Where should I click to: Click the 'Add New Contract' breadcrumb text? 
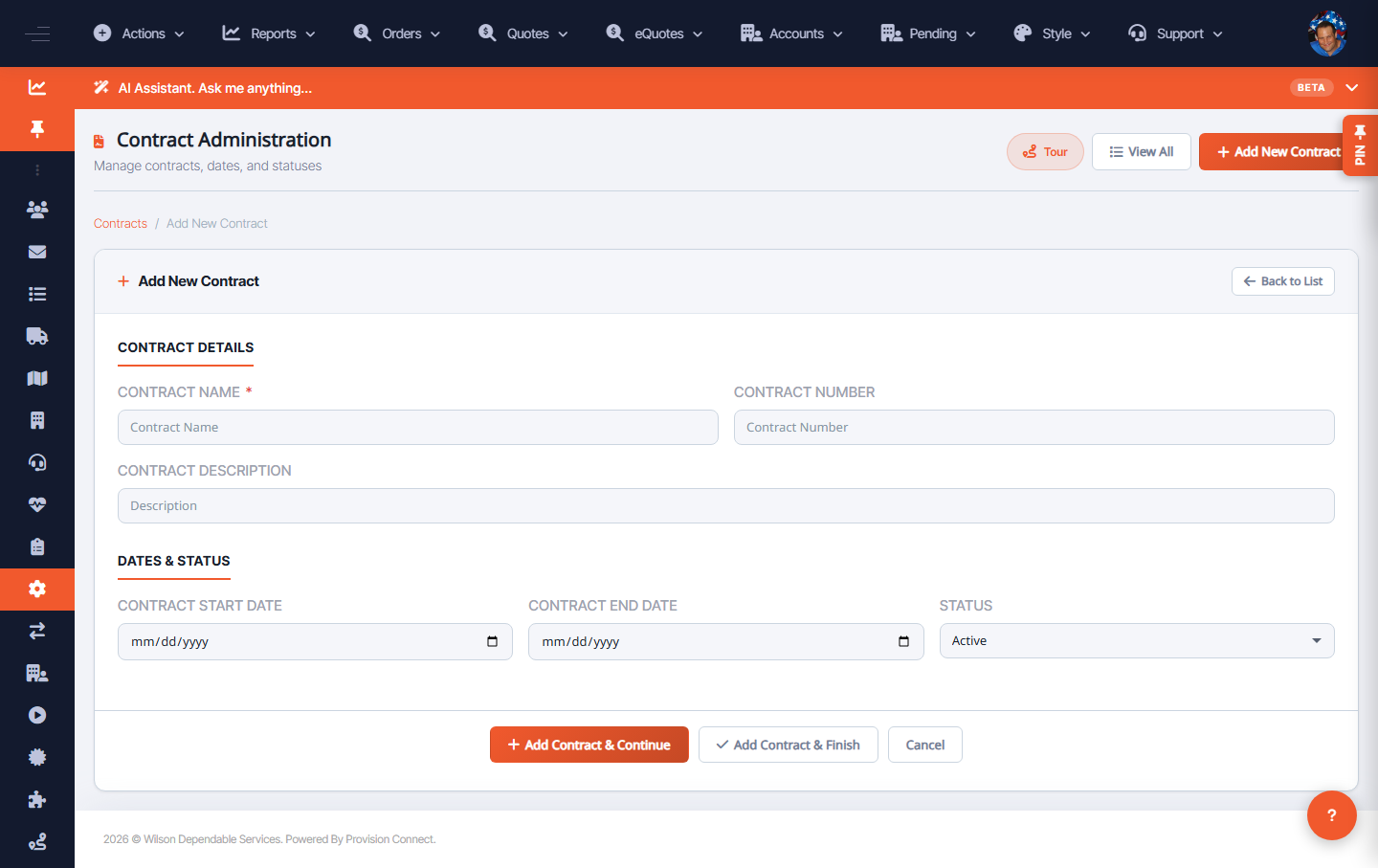click(217, 223)
